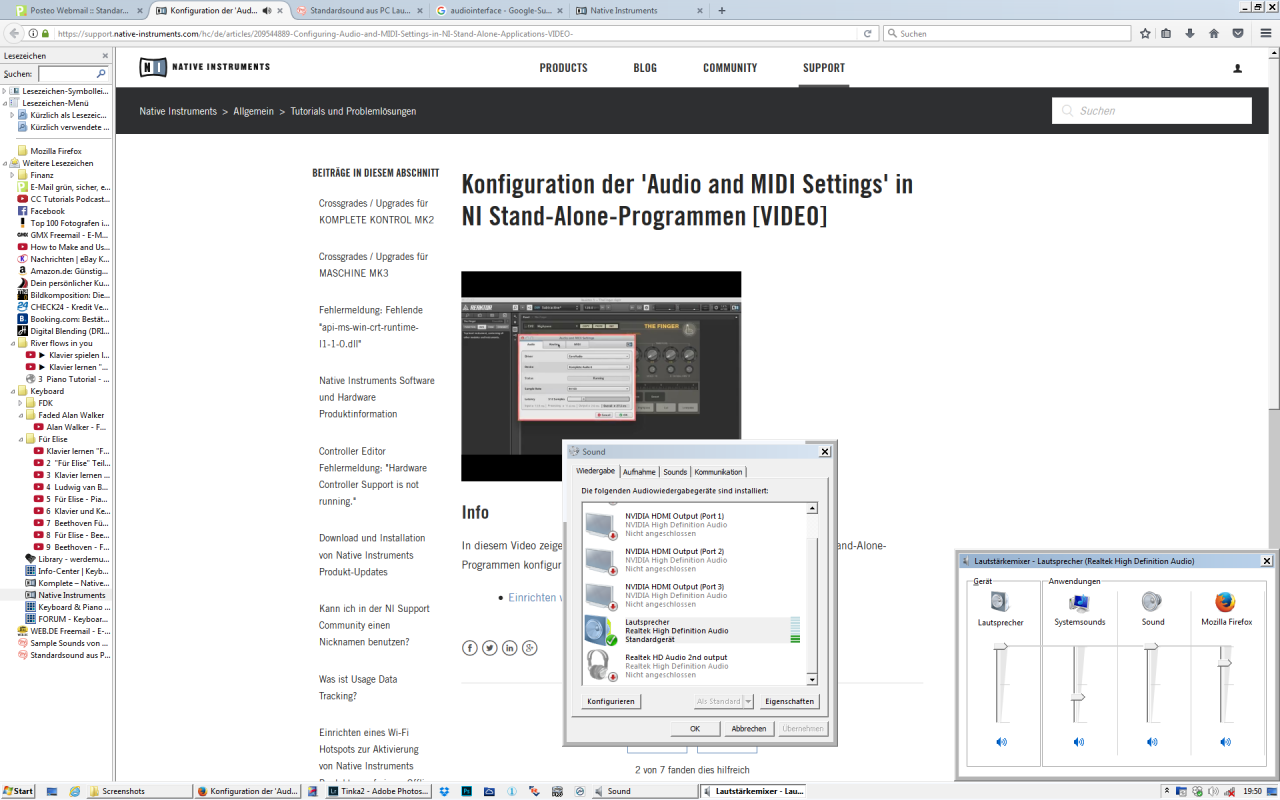Open the Firefox hamburger menu
1280x800 pixels.
(1264, 33)
